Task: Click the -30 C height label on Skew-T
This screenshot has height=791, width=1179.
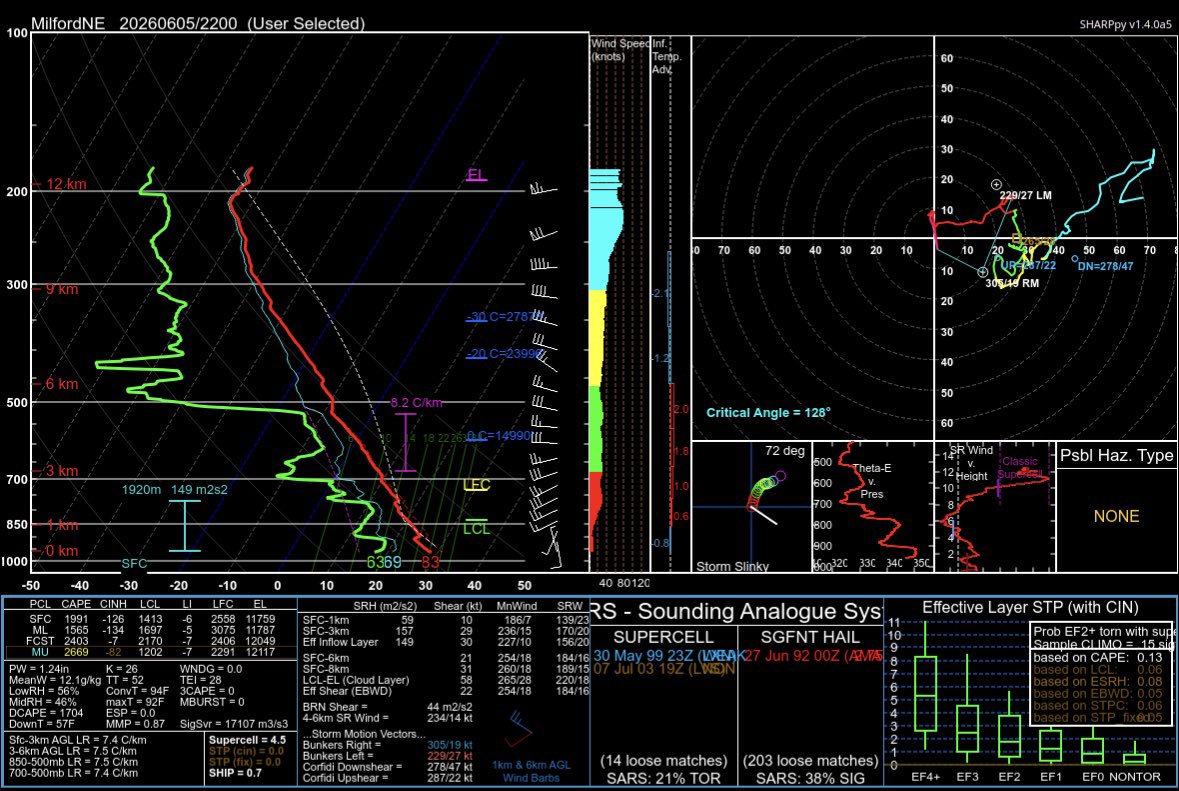Action: (x=503, y=317)
